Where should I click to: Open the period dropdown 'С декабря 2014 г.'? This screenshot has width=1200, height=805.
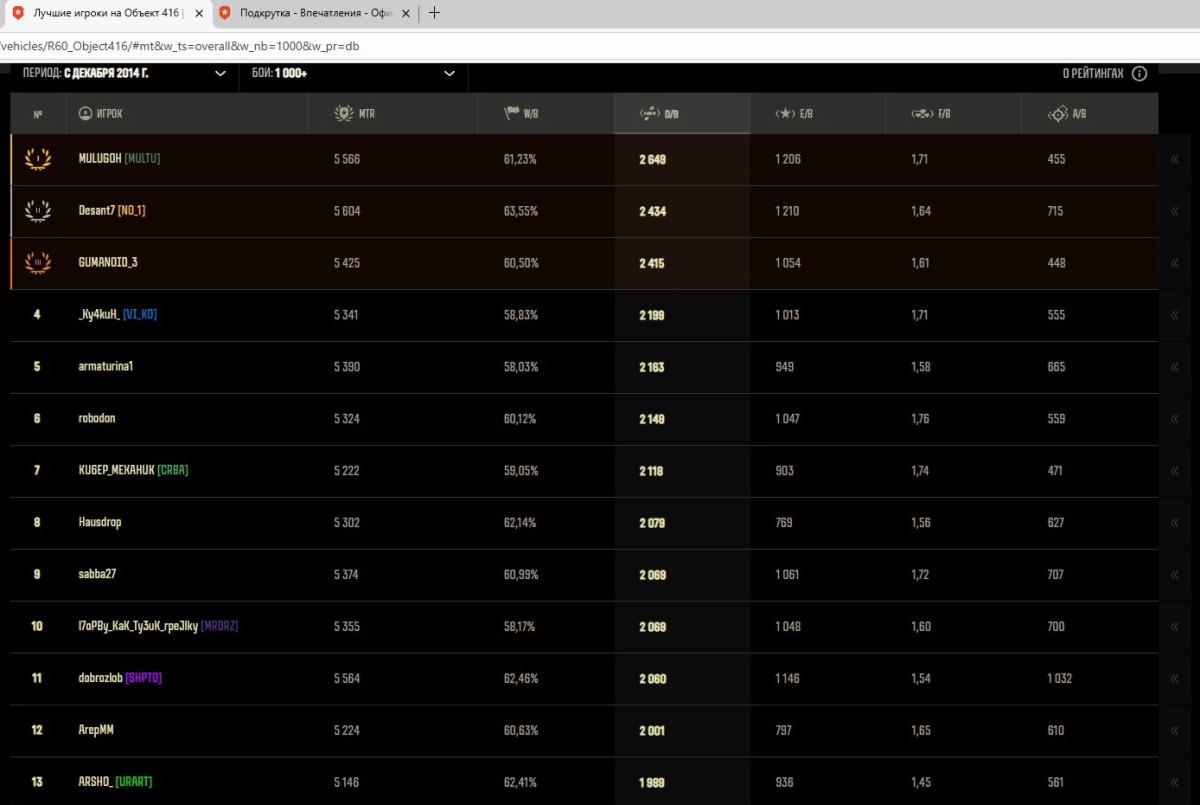124,73
